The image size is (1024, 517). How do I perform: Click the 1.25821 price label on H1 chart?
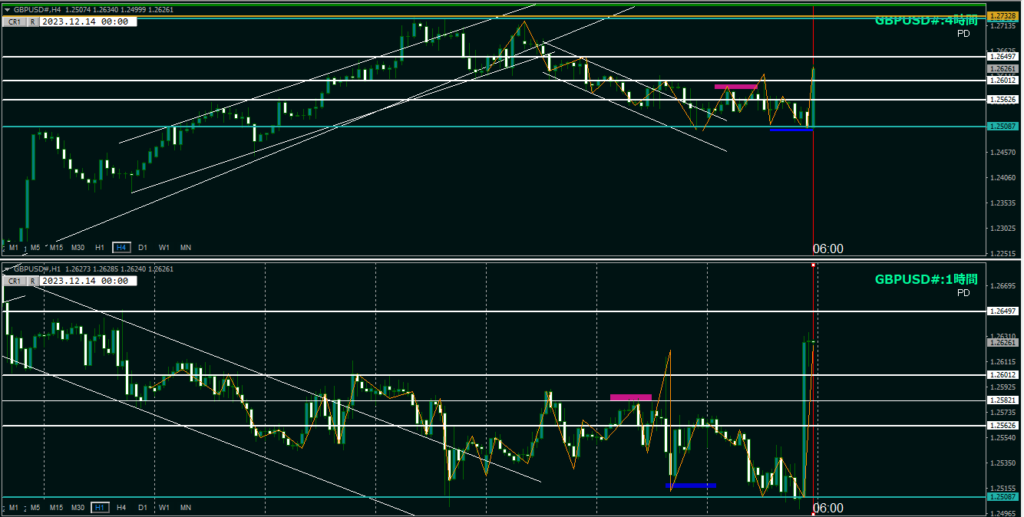pos(1002,401)
